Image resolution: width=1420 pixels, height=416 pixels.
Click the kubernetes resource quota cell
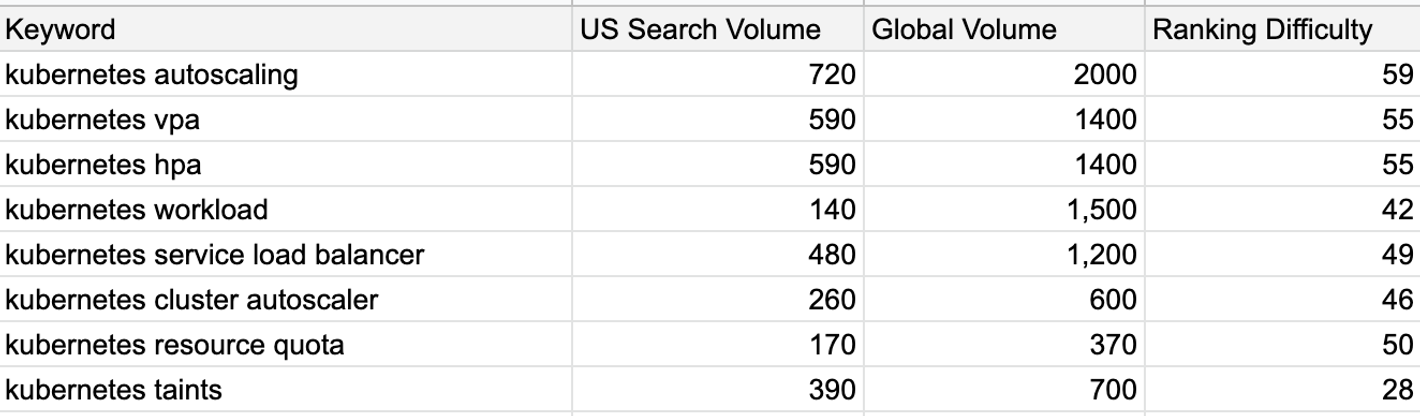pyautogui.click(x=286, y=344)
